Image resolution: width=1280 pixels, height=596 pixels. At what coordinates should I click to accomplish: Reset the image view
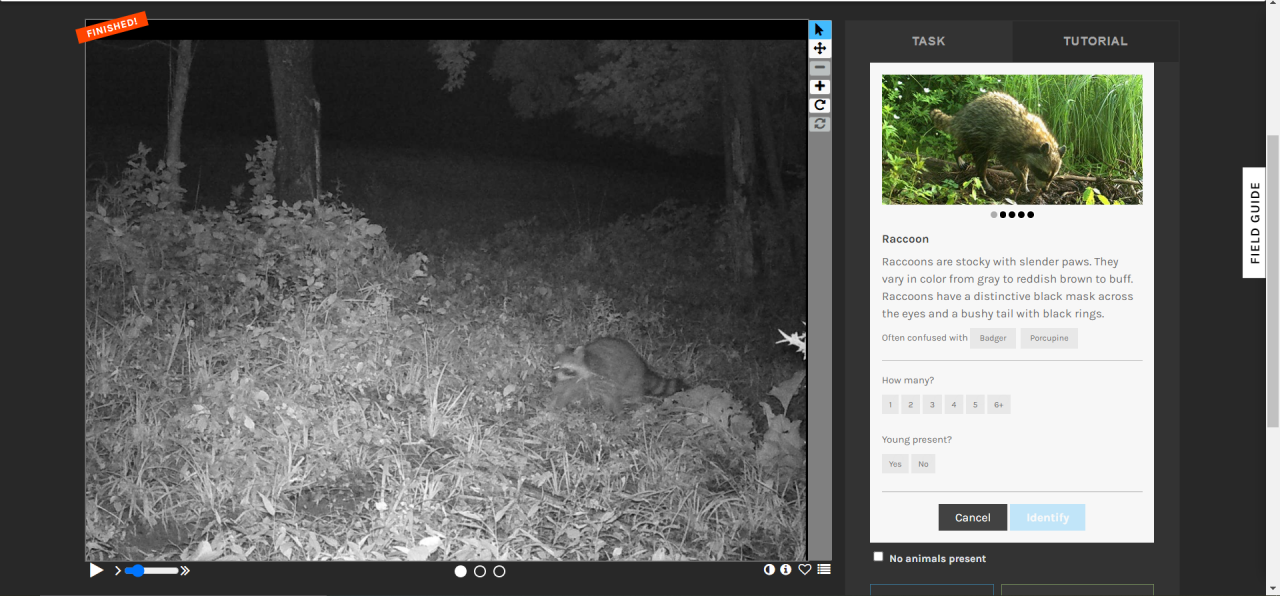coord(820,124)
